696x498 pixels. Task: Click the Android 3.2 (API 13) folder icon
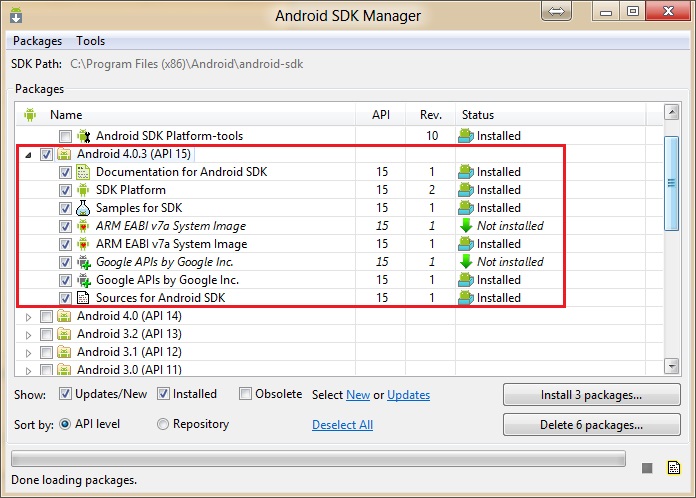tap(64, 334)
